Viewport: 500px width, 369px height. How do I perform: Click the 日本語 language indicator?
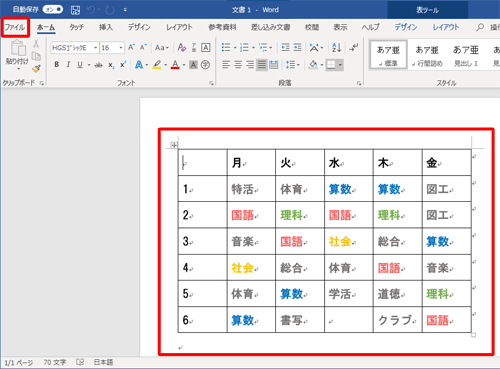pos(103,362)
